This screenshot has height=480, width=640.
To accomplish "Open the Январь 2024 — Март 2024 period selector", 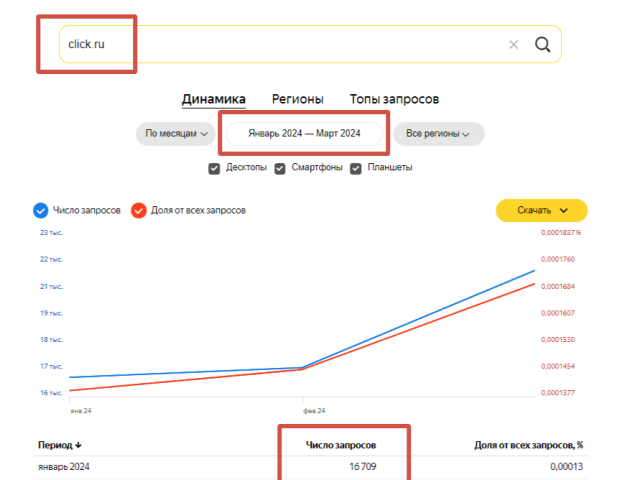I will tap(304, 133).
